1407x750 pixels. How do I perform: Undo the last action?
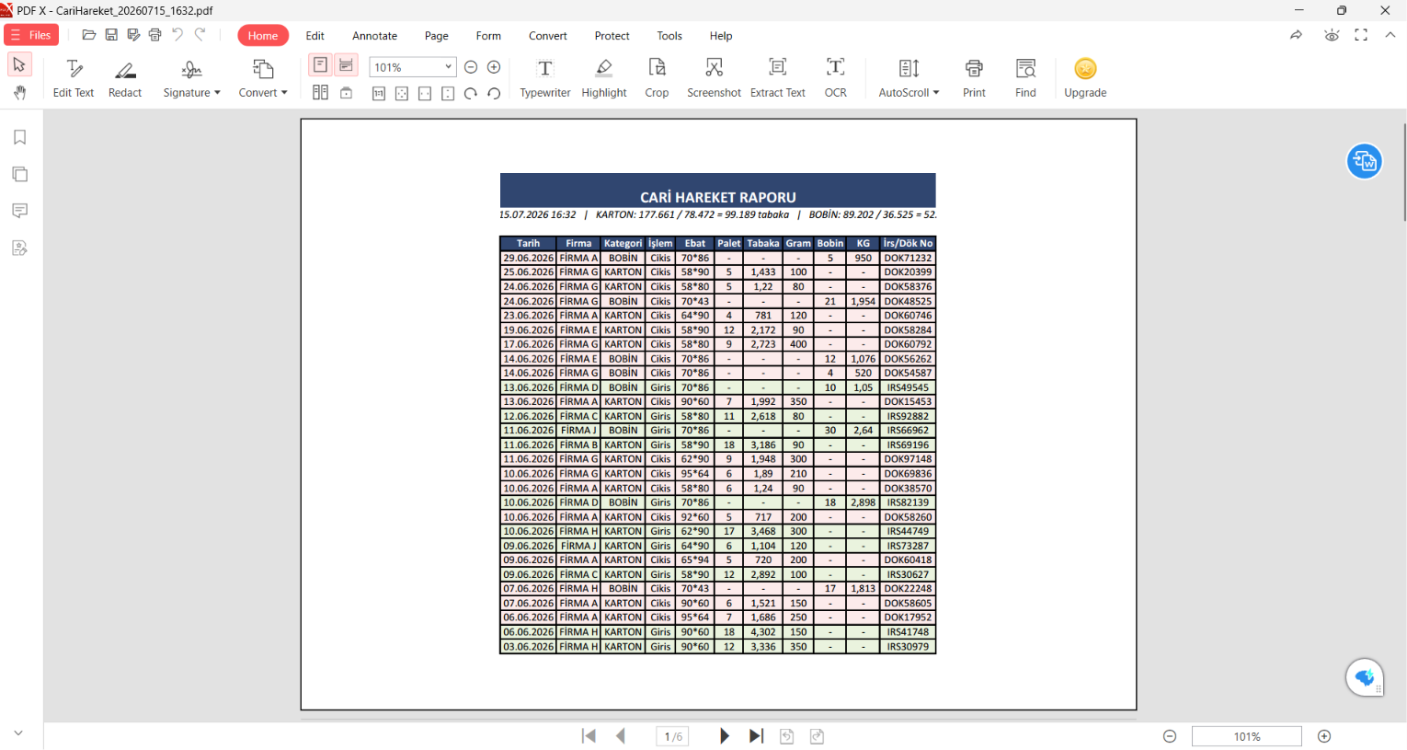(x=177, y=35)
